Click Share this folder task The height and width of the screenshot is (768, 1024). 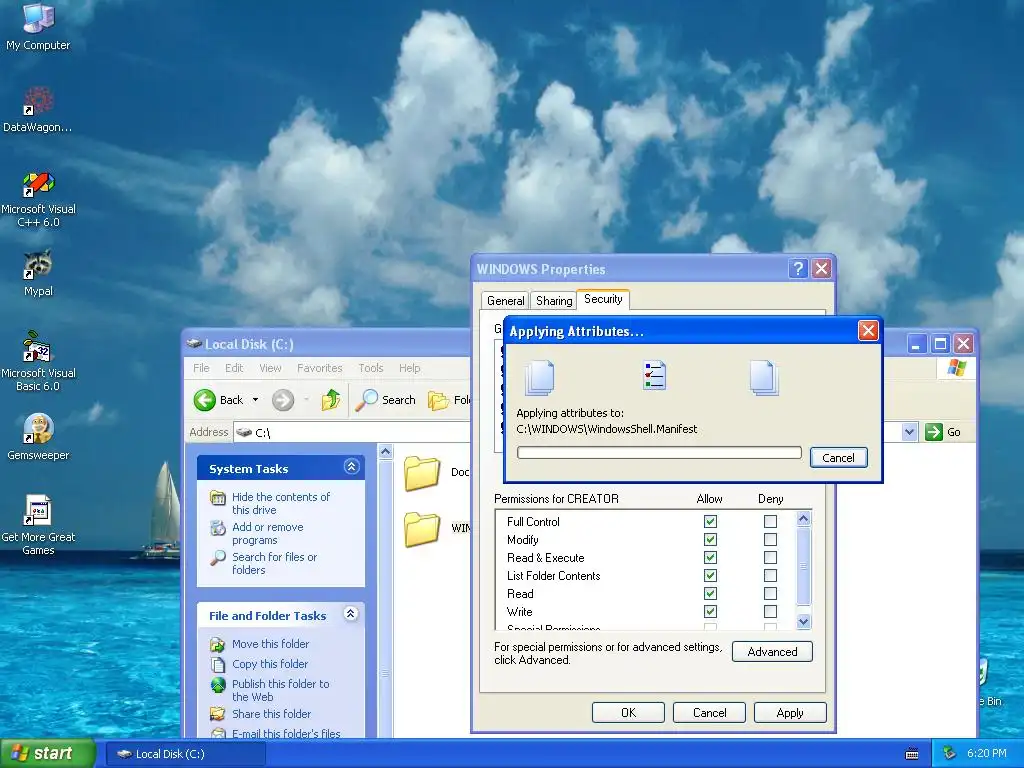coord(272,714)
